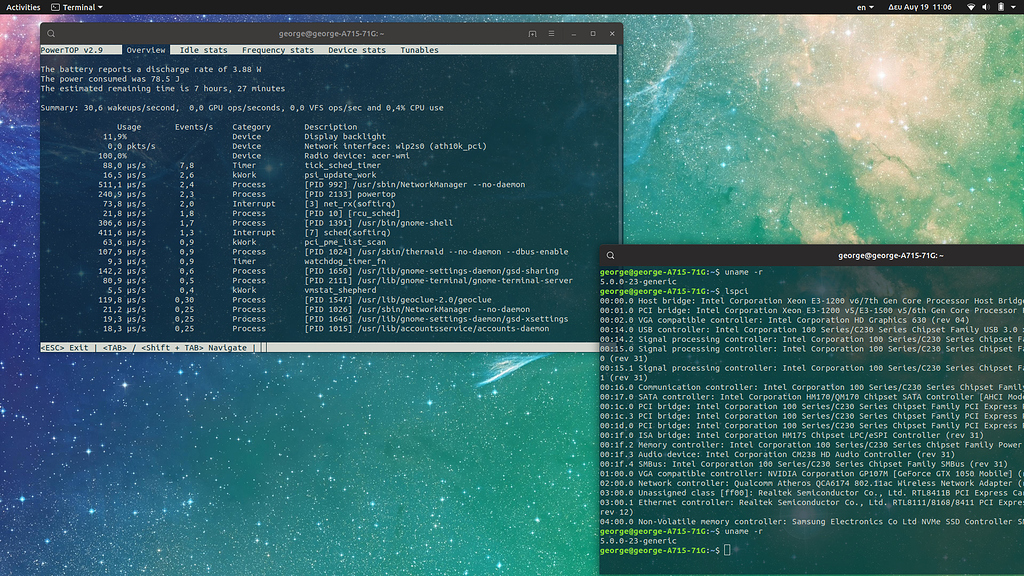Image resolution: width=1024 pixels, height=576 pixels.
Task: Click the "Events/s" column header
Action: 194,127
